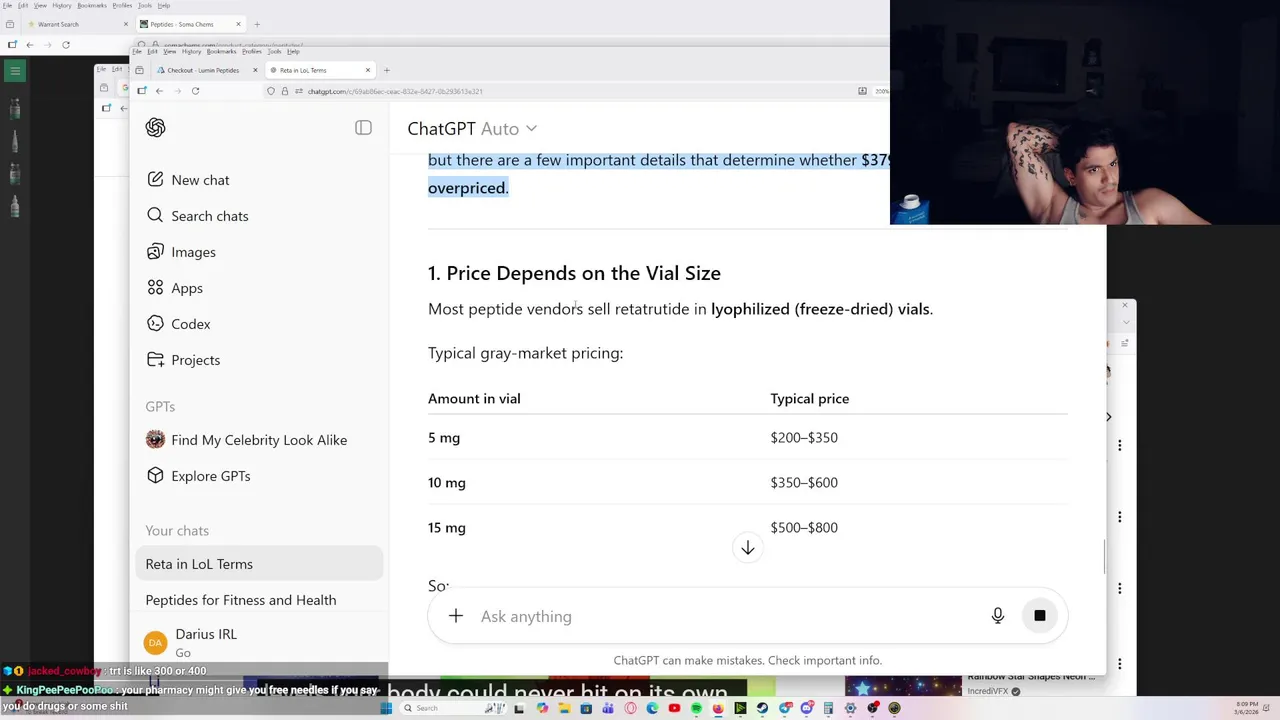Click the Amount in vial column header
The image size is (1280, 720).
474,398
